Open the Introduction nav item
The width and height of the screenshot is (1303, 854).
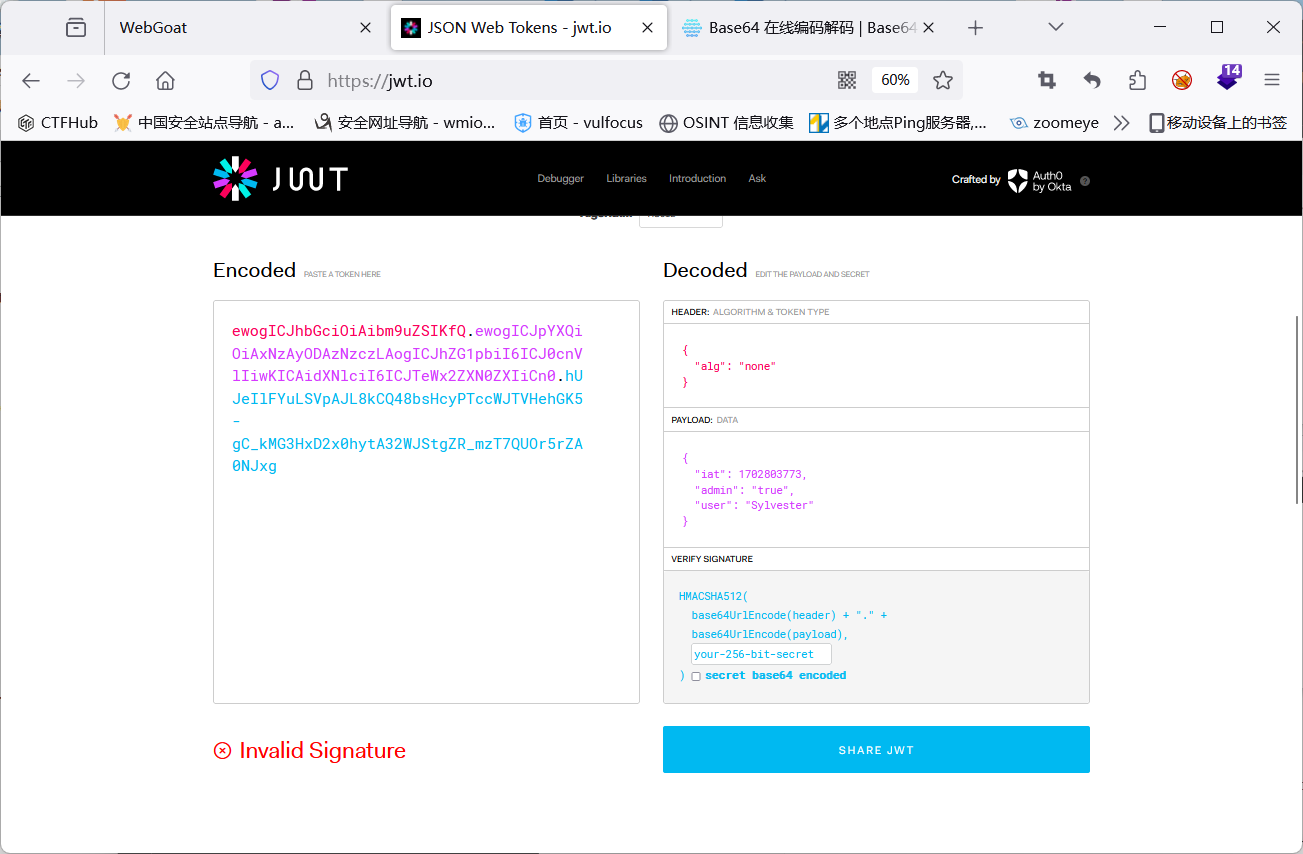697,179
